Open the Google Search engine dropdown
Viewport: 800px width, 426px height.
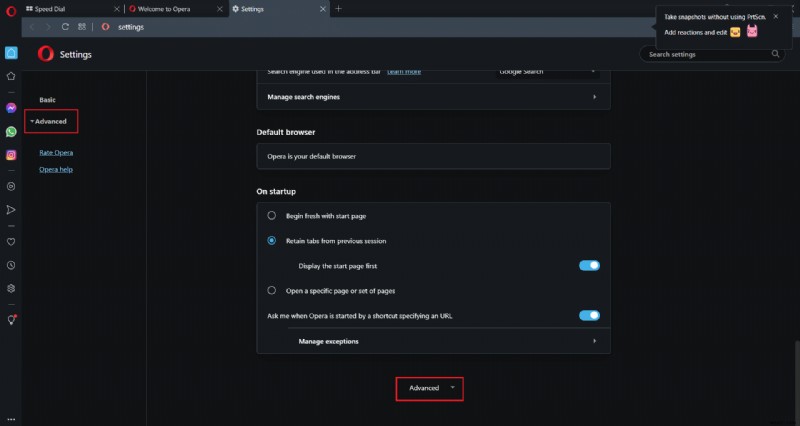(546, 72)
